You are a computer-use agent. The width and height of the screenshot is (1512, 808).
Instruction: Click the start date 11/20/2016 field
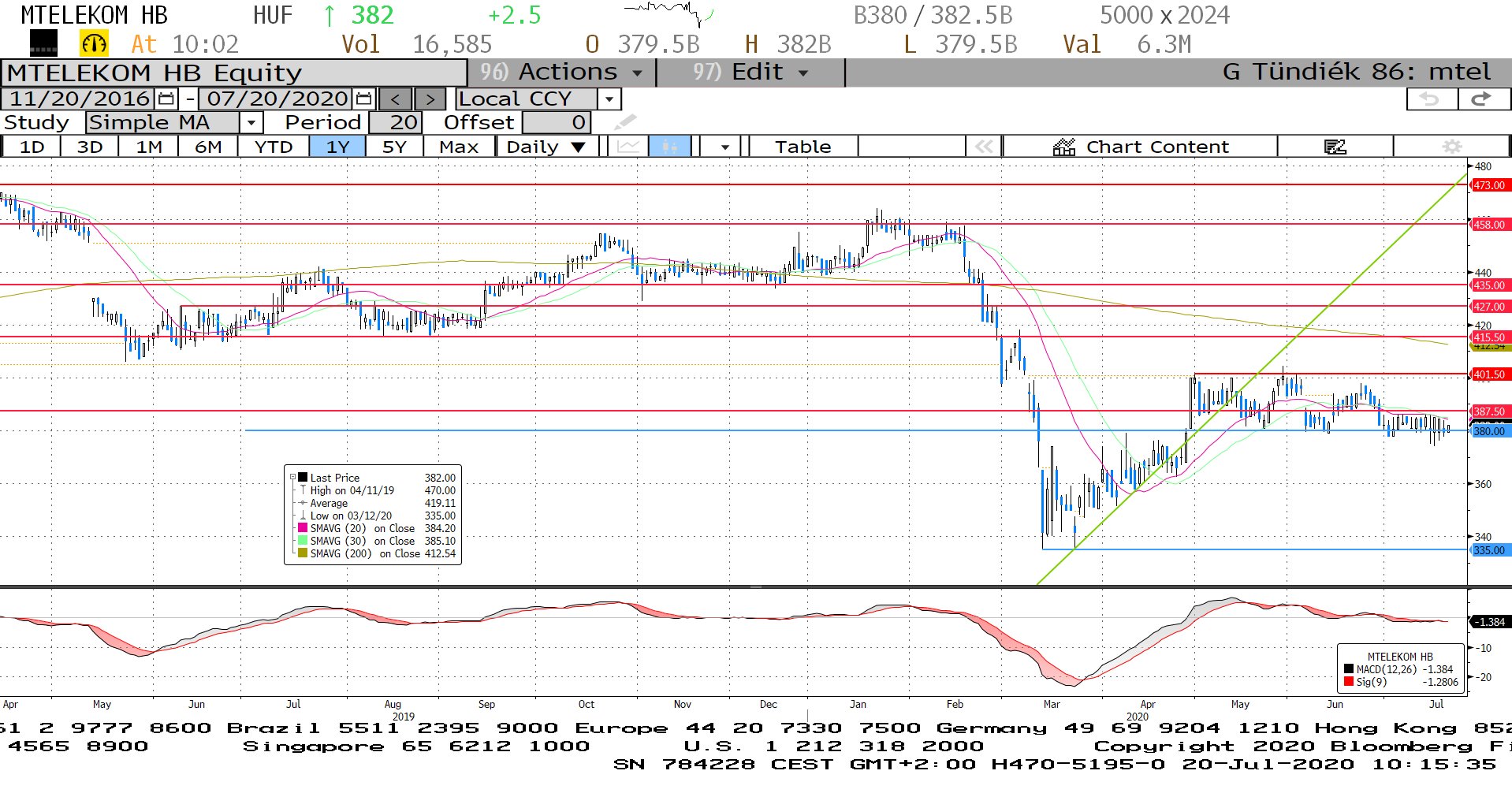click(79, 99)
